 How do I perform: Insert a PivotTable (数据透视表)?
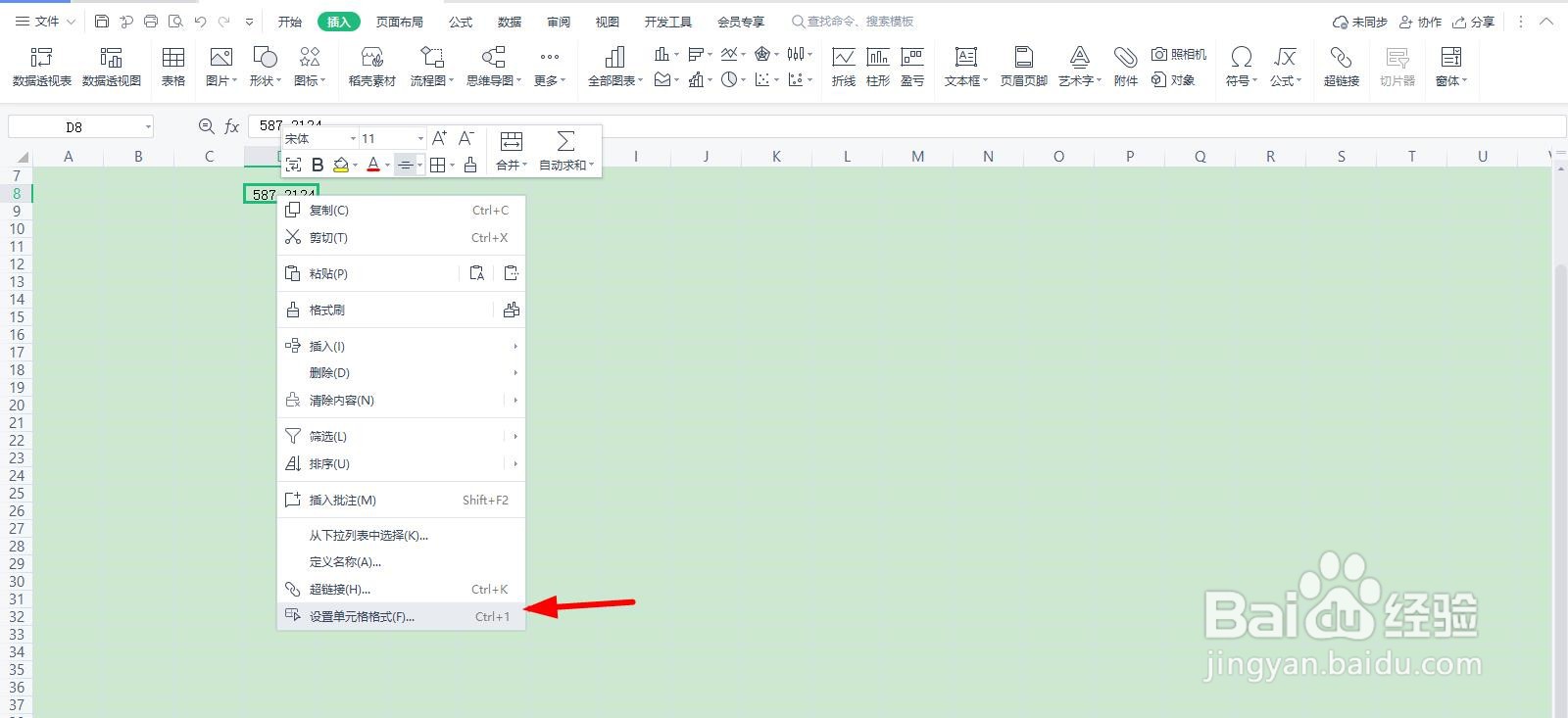point(42,67)
